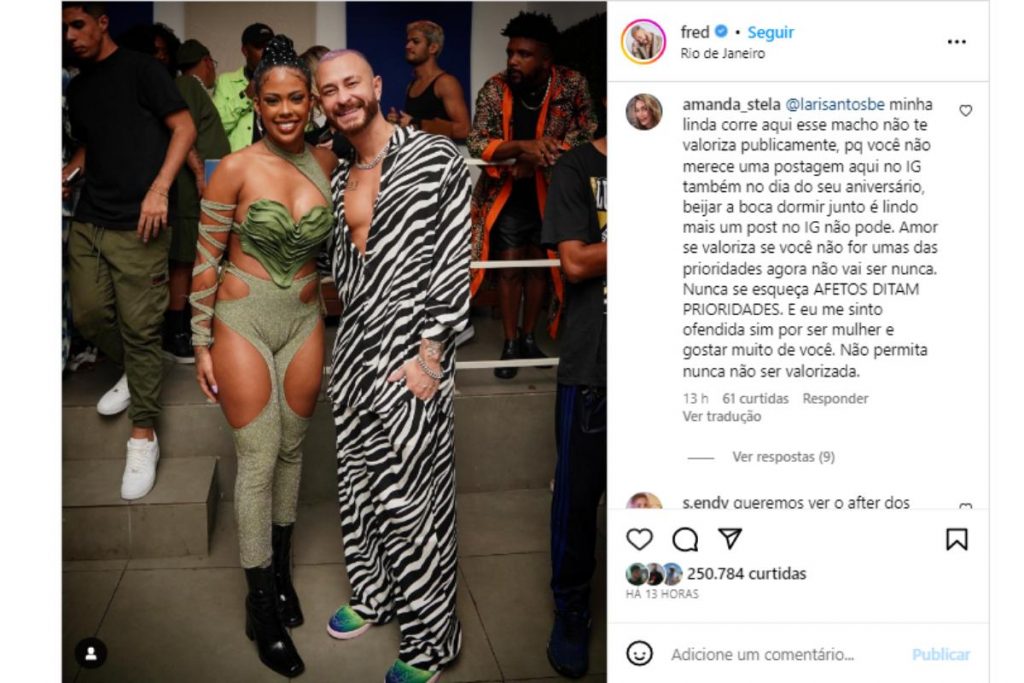Expand Ver respostas (9) replies

(783, 456)
